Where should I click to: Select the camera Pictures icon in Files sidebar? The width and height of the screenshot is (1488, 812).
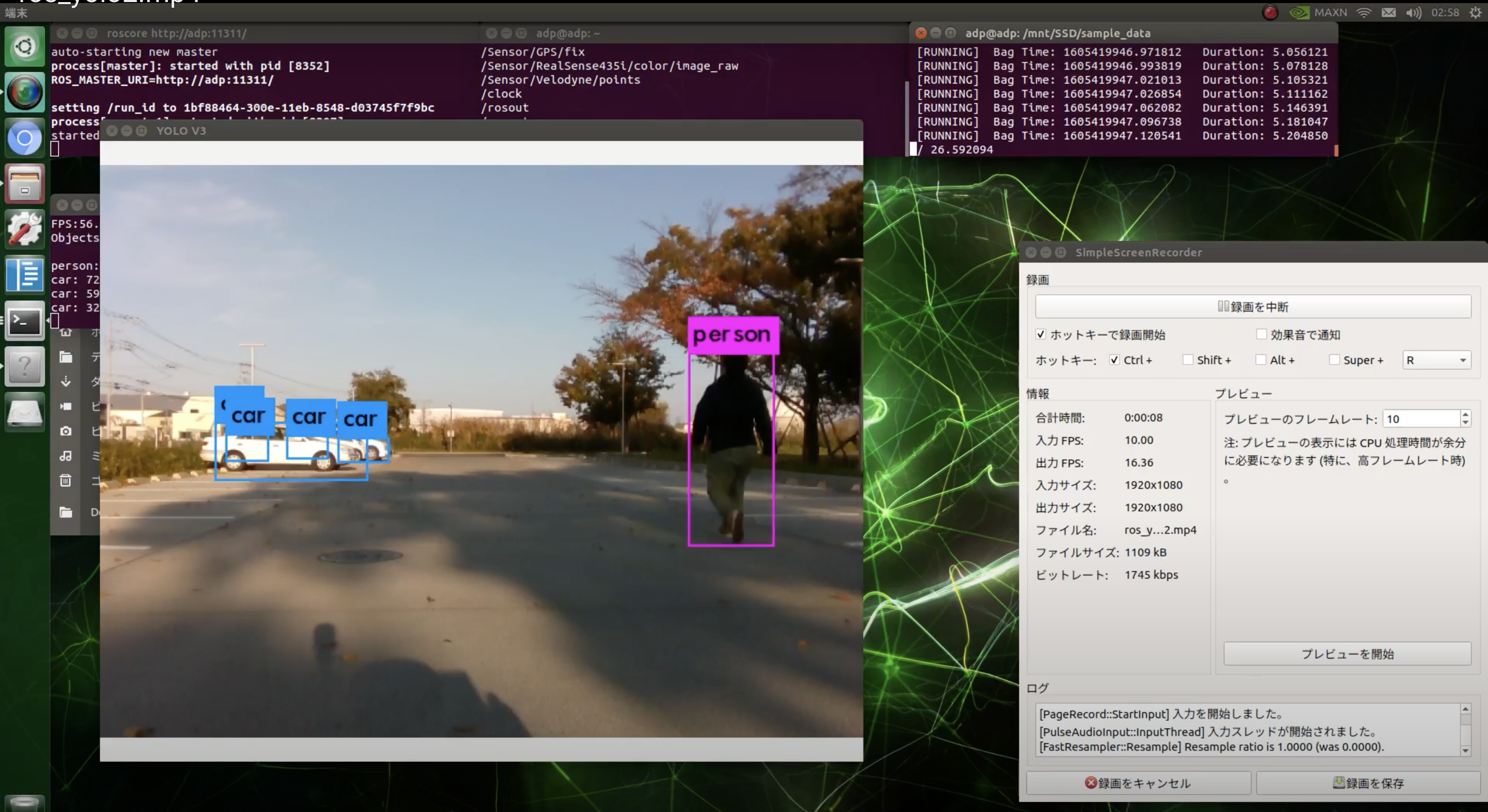tap(66, 431)
